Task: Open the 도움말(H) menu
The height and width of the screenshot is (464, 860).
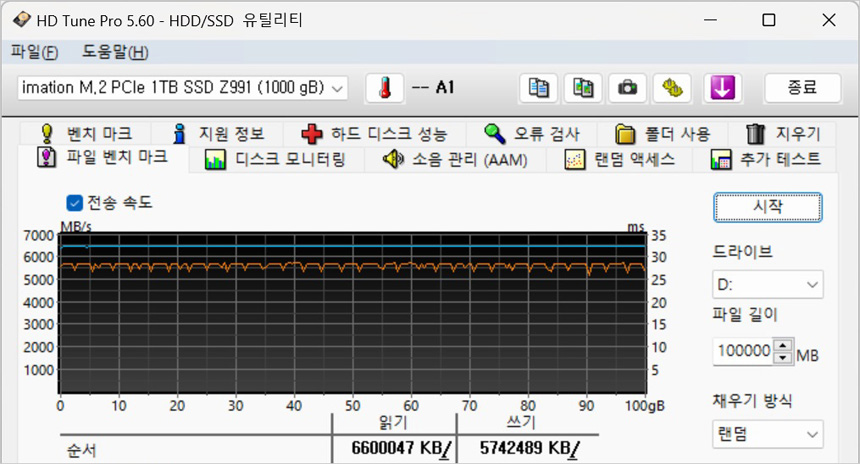Action: pos(115,52)
